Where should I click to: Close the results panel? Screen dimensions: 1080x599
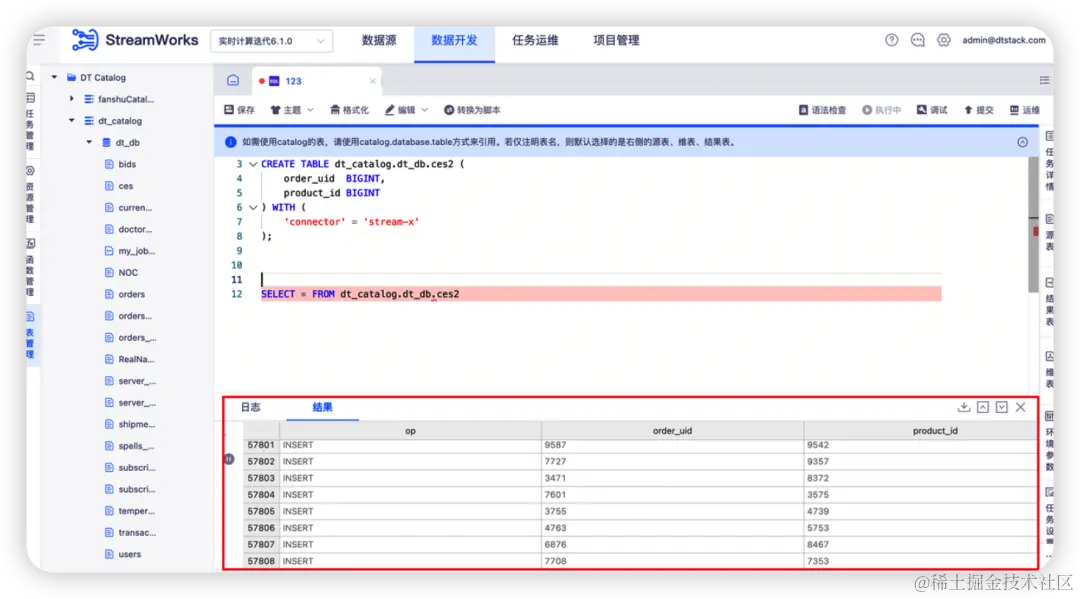click(1020, 407)
